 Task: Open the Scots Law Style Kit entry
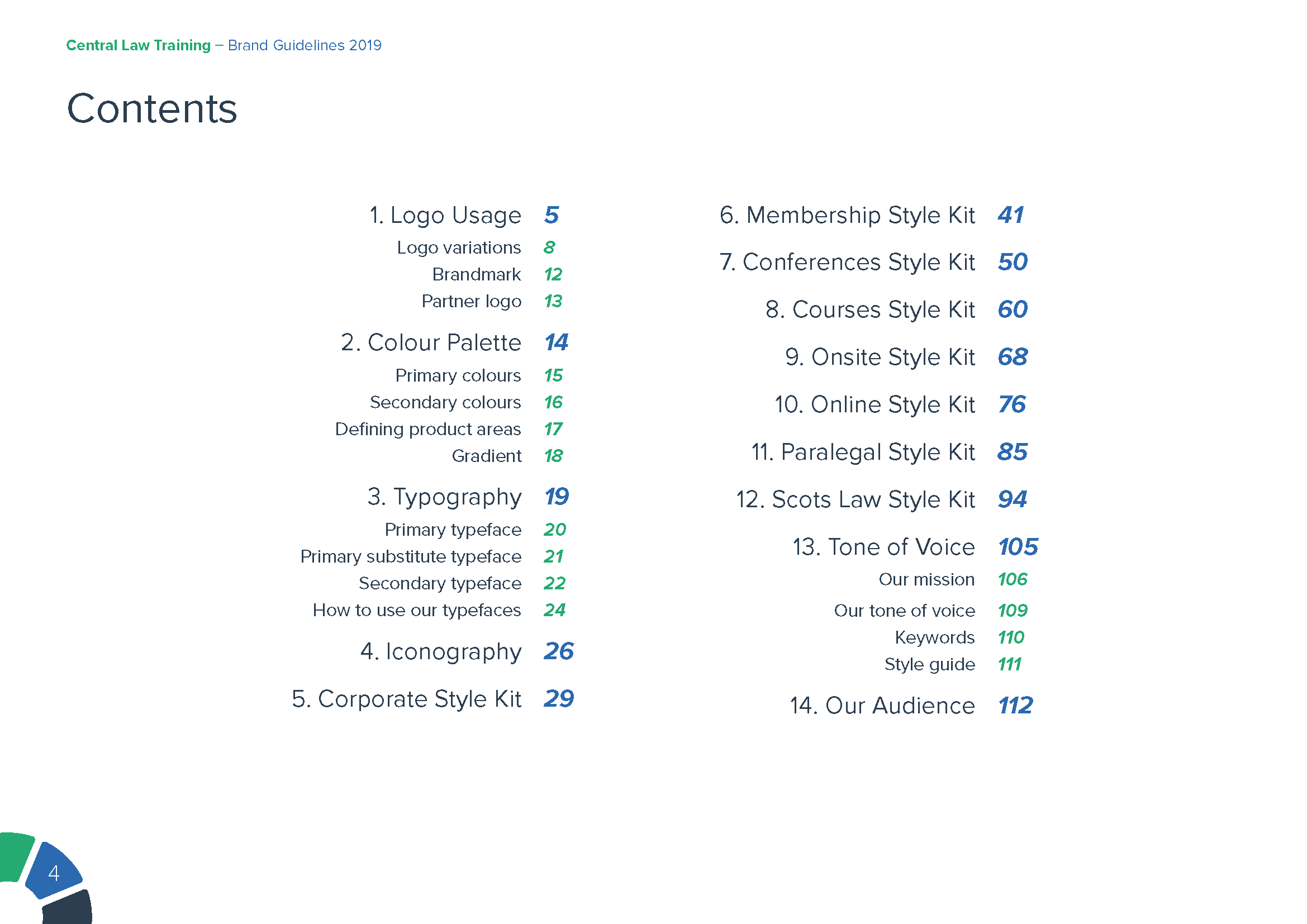click(x=855, y=499)
